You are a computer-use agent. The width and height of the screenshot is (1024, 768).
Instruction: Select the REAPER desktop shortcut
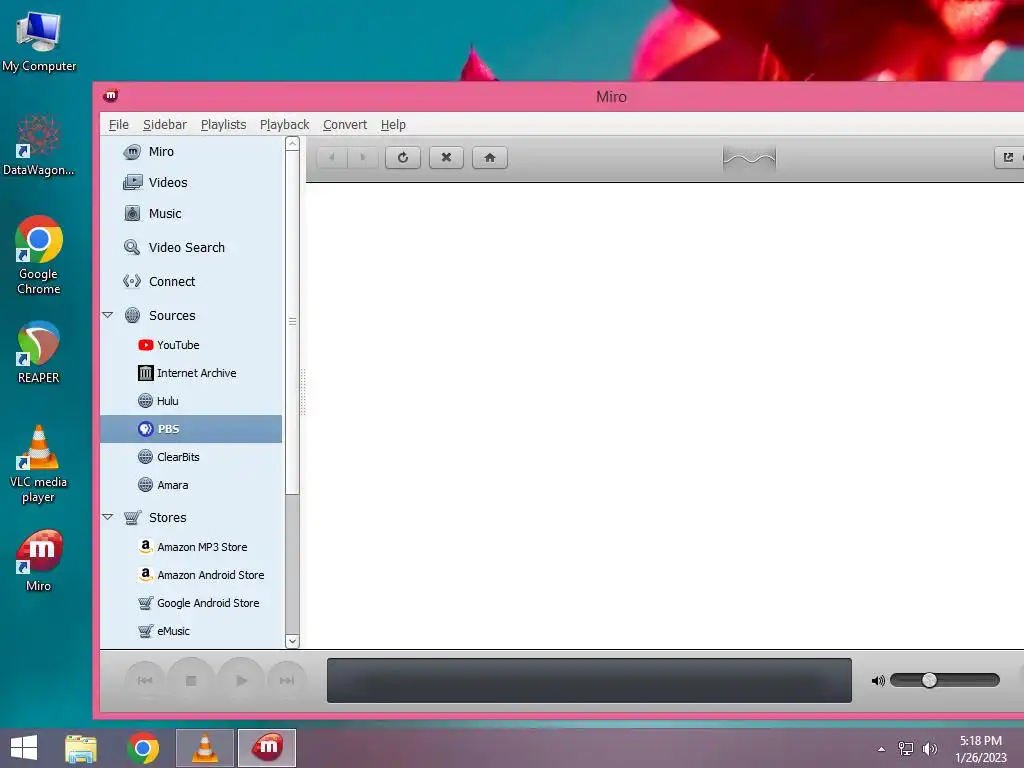(x=39, y=353)
